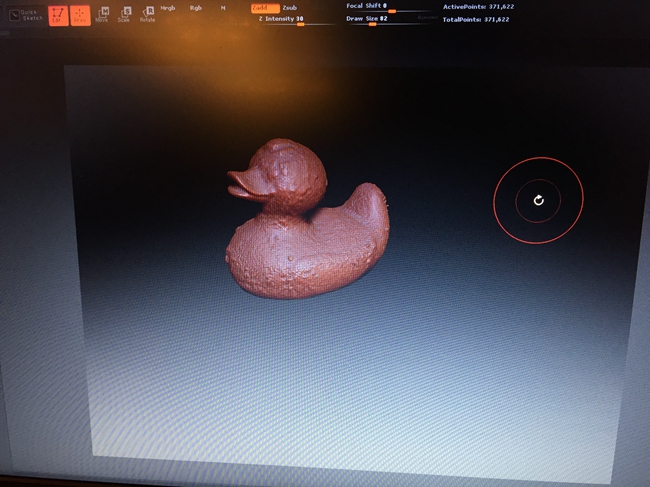The width and height of the screenshot is (650, 487).
Task: Click the TotalPoints count readout
Action: pos(477,19)
